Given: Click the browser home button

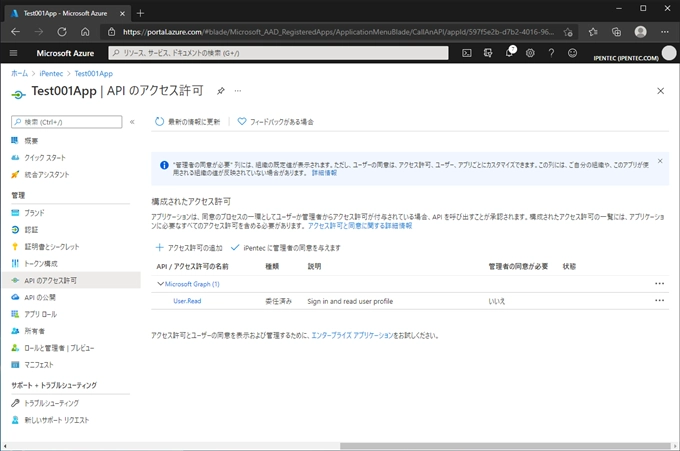Looking at the screenshot, I should [x=85, y=32].
